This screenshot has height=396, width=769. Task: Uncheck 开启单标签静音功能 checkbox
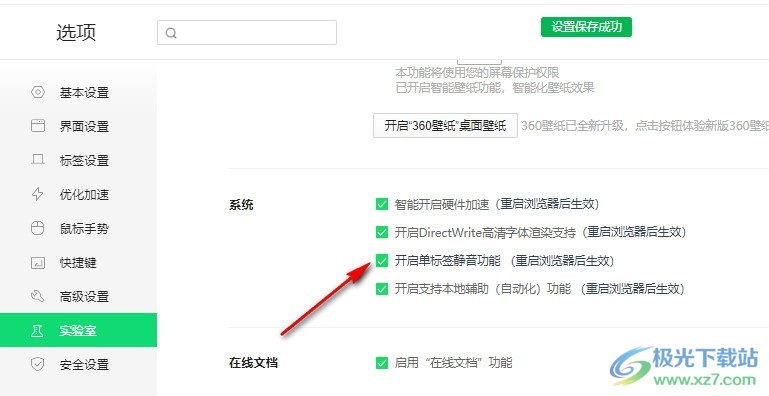(x=382, y=261)
